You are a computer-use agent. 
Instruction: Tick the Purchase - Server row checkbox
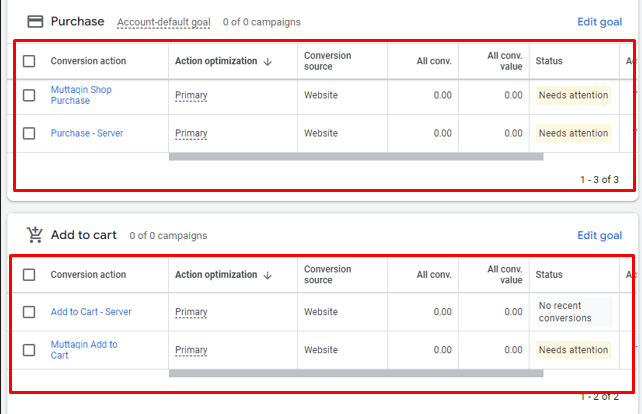coord(29,133)
